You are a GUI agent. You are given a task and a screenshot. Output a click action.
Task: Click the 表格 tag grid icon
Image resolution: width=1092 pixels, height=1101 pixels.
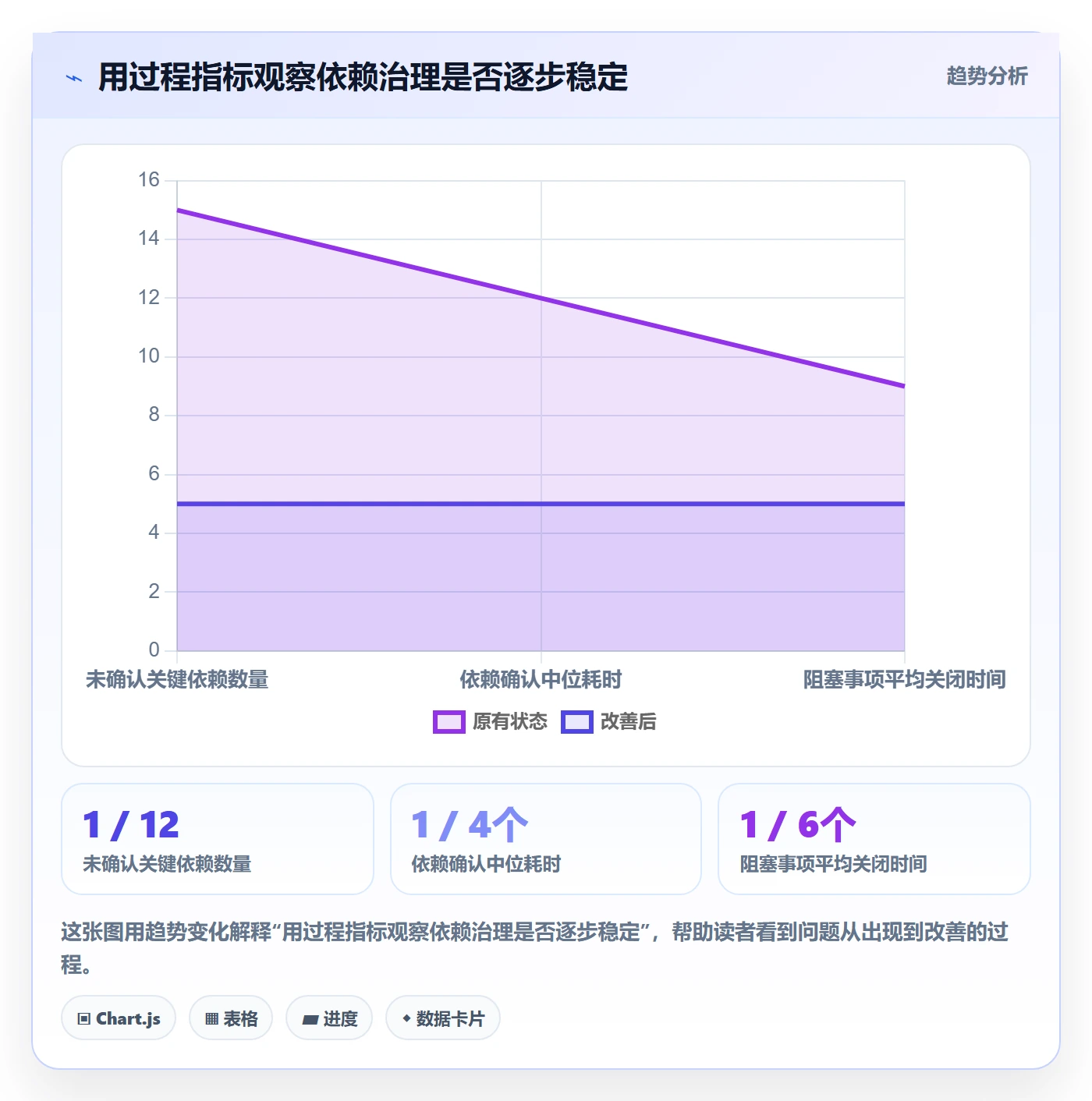(x=211, y=1018)
